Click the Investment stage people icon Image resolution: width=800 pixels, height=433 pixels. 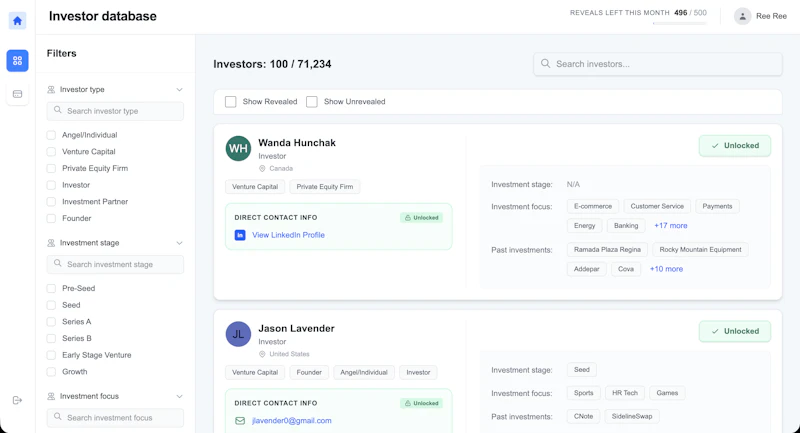51,243
